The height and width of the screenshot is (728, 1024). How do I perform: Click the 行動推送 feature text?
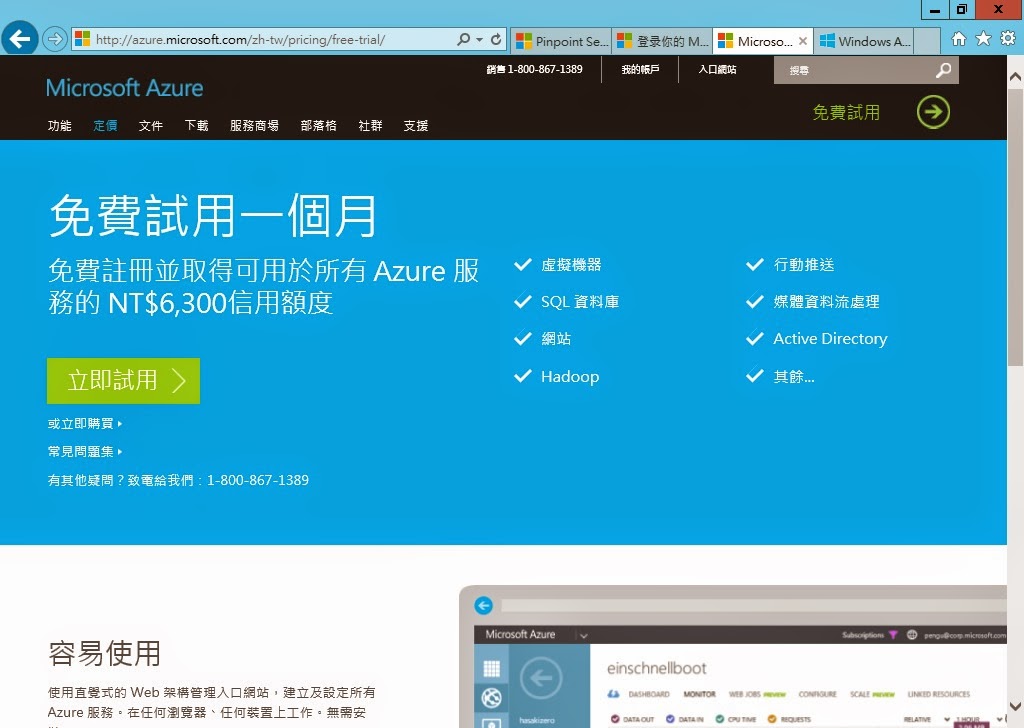[804, 264]
